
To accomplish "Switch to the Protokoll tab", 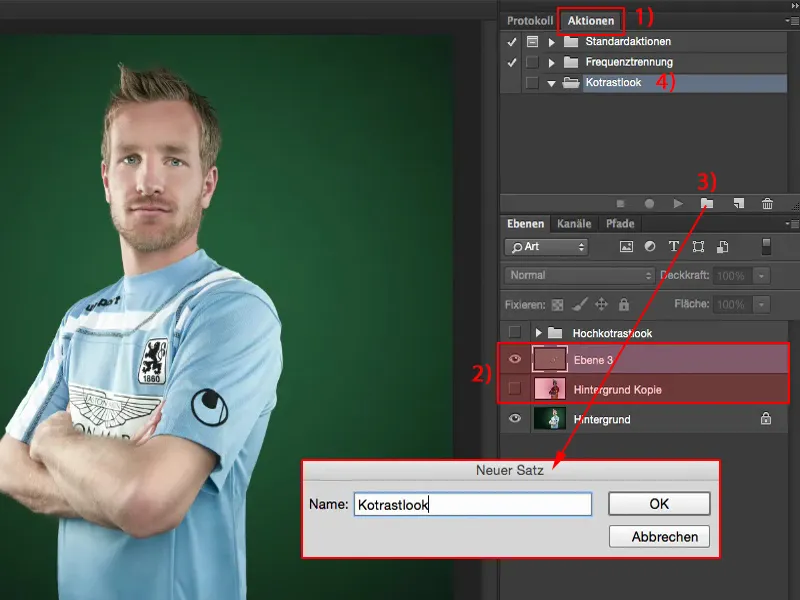I will click(530, 21).
